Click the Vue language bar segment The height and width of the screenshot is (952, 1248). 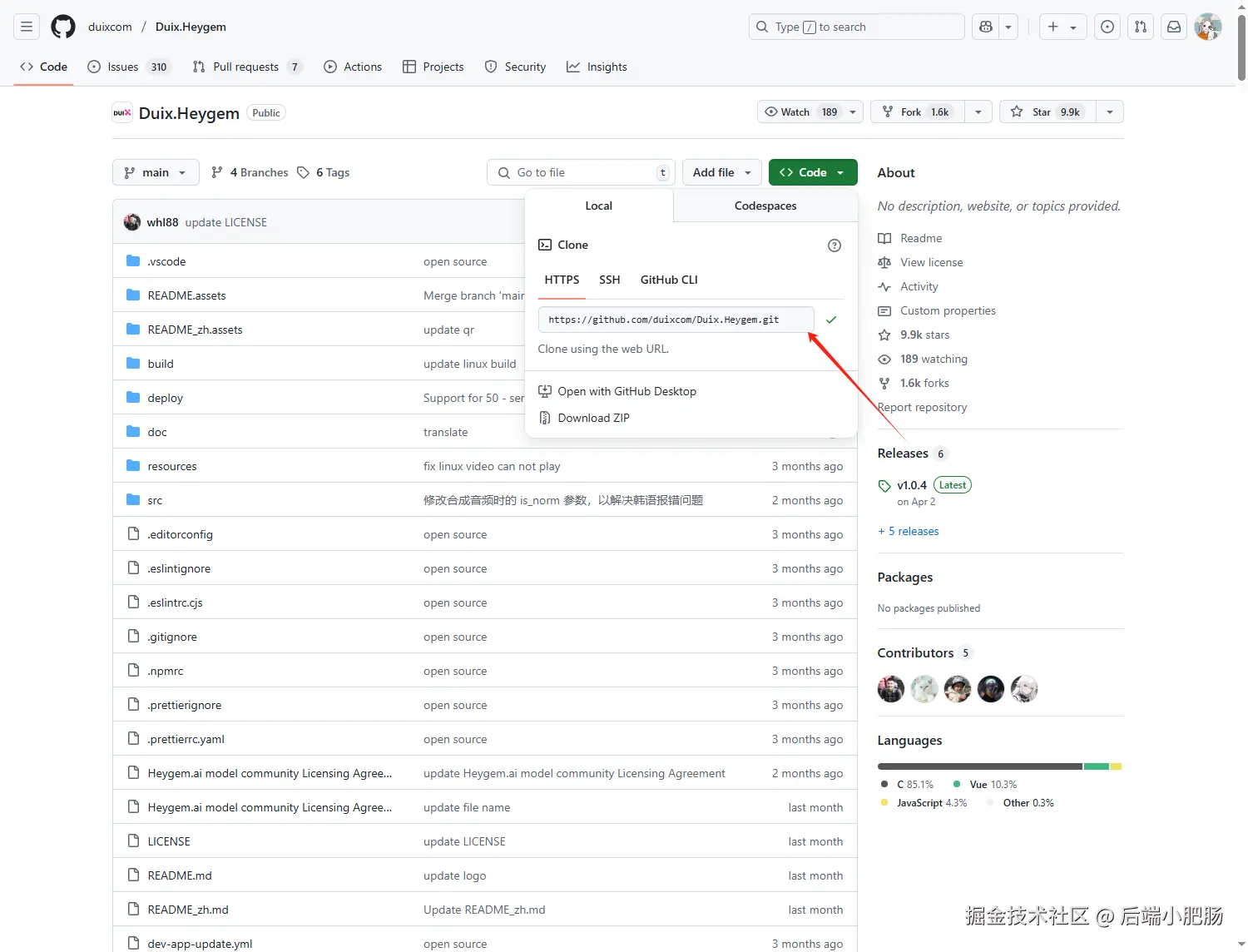tap(1097, 766)
